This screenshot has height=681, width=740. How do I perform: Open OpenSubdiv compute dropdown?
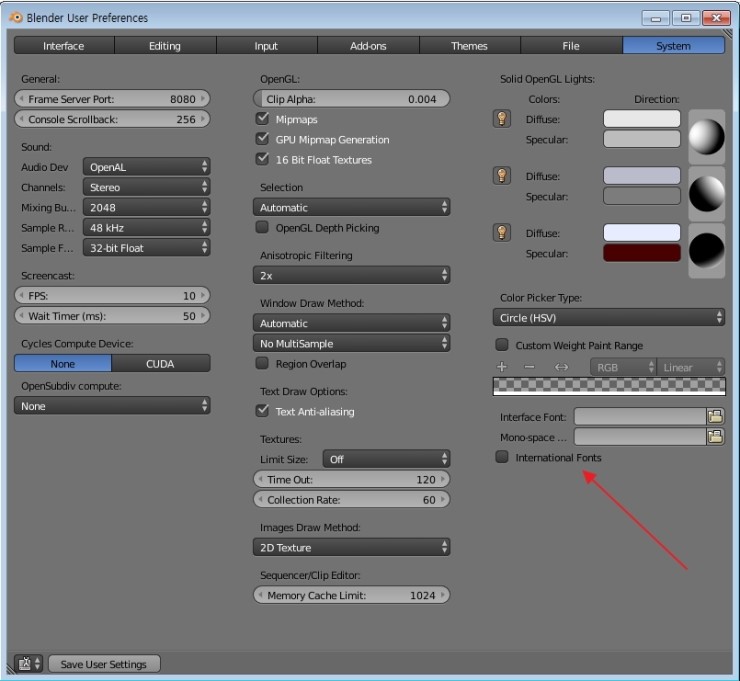point(112,406)
